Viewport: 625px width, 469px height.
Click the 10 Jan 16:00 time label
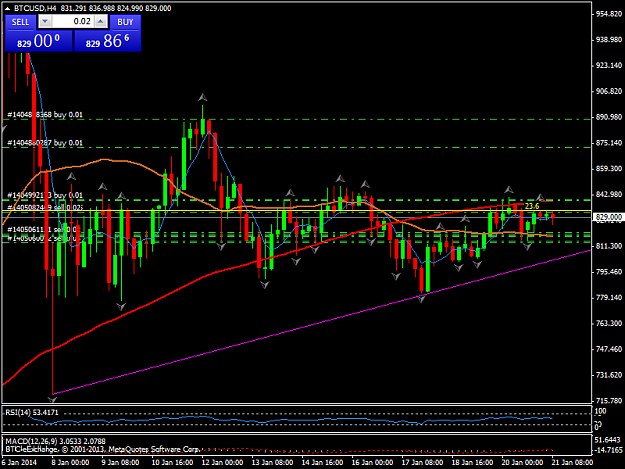coord(172,463)
